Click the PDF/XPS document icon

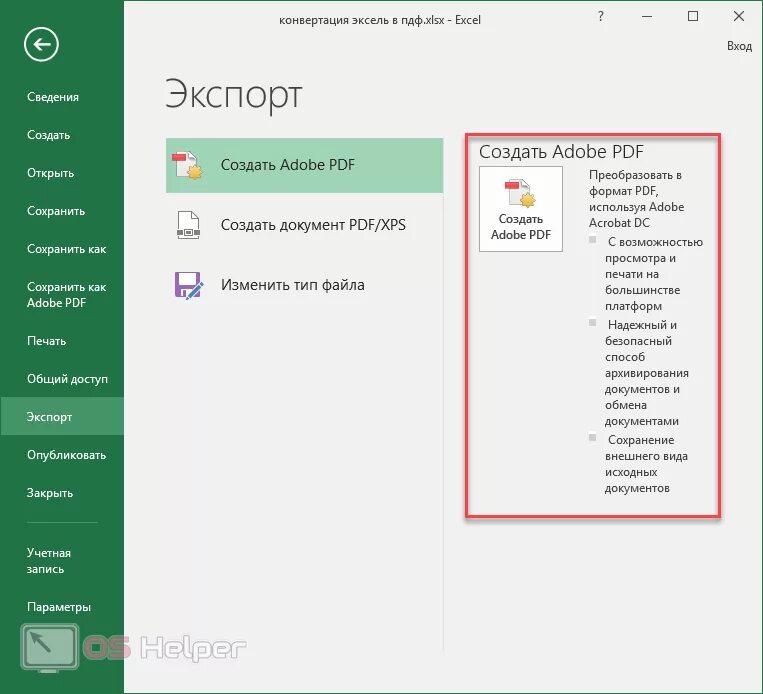pos(188,225)
